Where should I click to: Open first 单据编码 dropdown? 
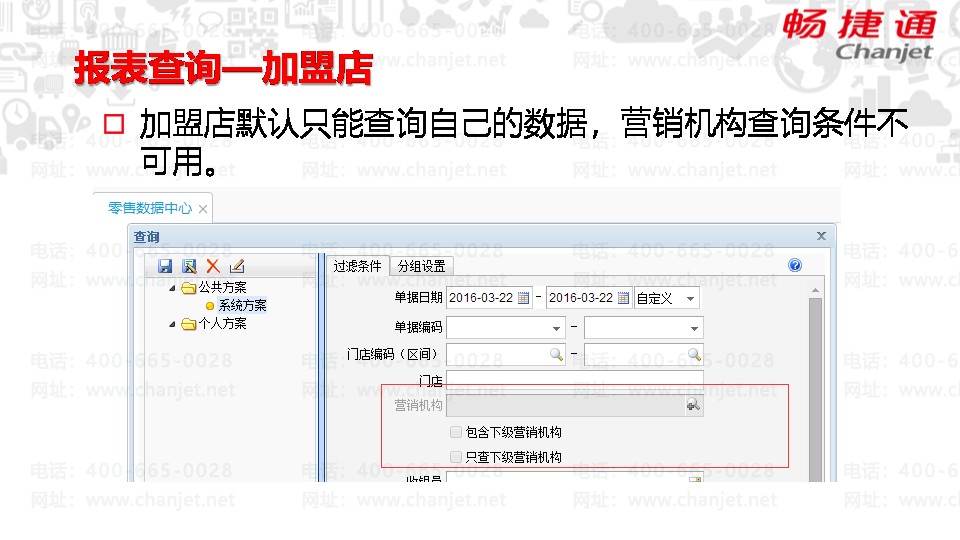[x=556, y=328]
